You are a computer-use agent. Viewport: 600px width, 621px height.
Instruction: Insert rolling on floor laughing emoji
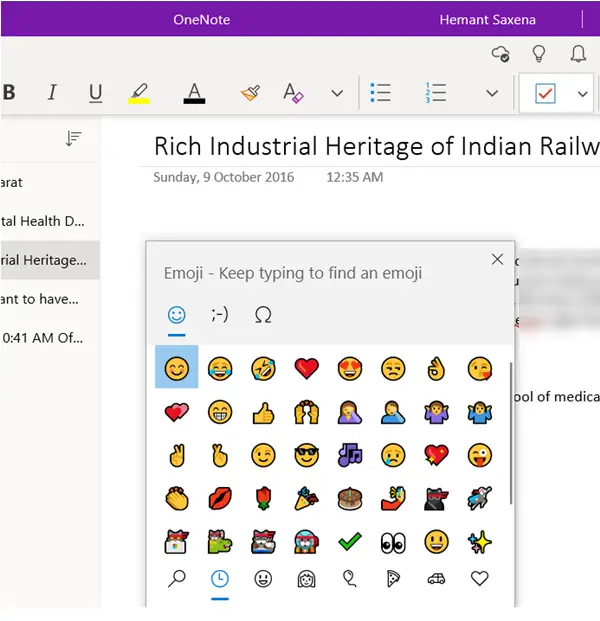pos(263,369)
